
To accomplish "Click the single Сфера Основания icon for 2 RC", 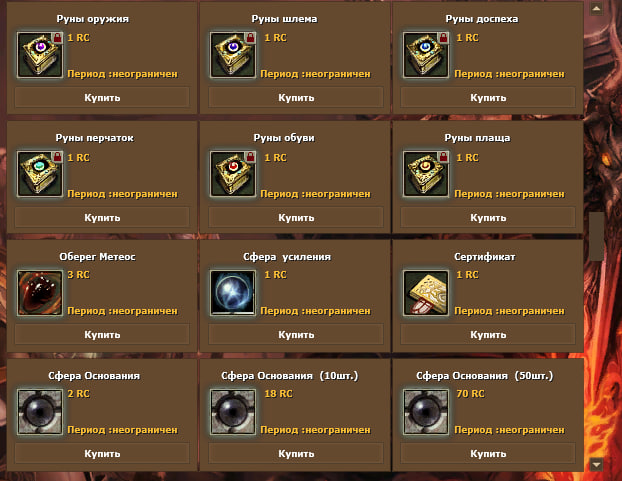I will click(40, 412).
